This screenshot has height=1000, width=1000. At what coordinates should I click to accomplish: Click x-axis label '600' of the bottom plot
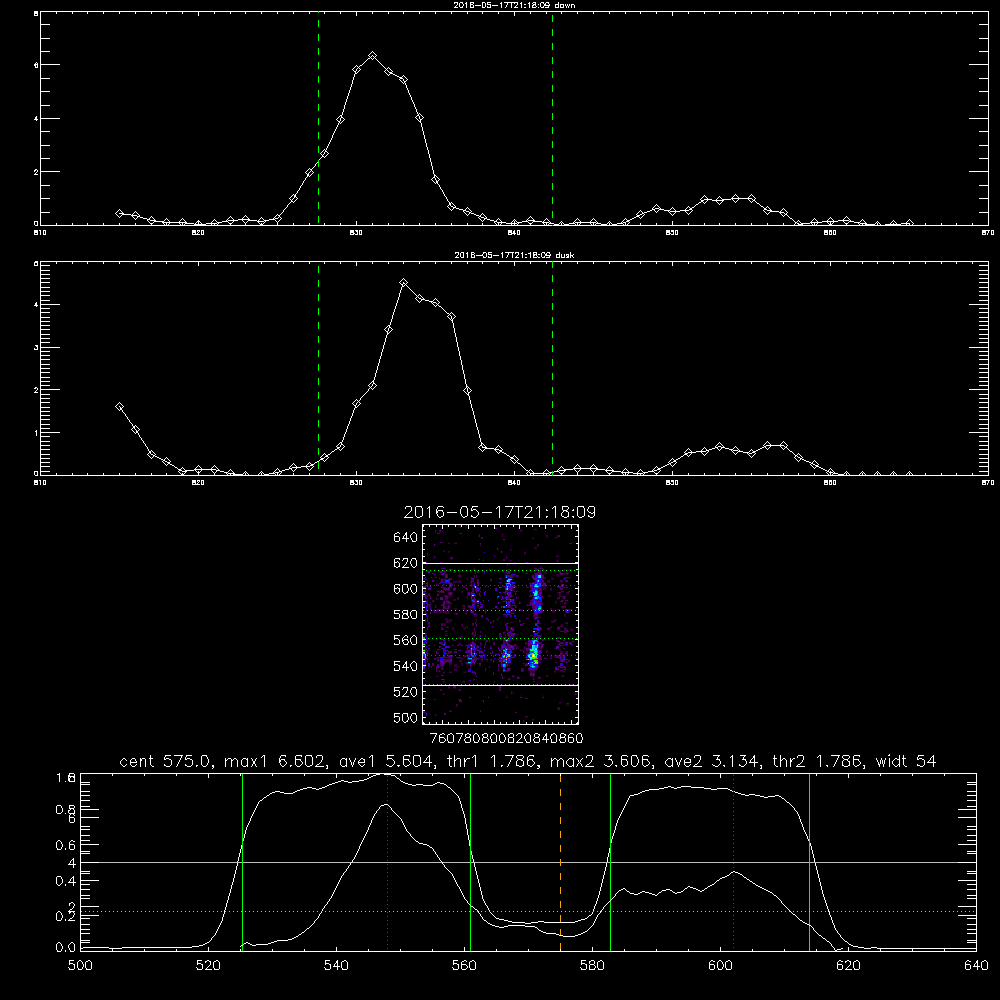[x=721, y=965]
